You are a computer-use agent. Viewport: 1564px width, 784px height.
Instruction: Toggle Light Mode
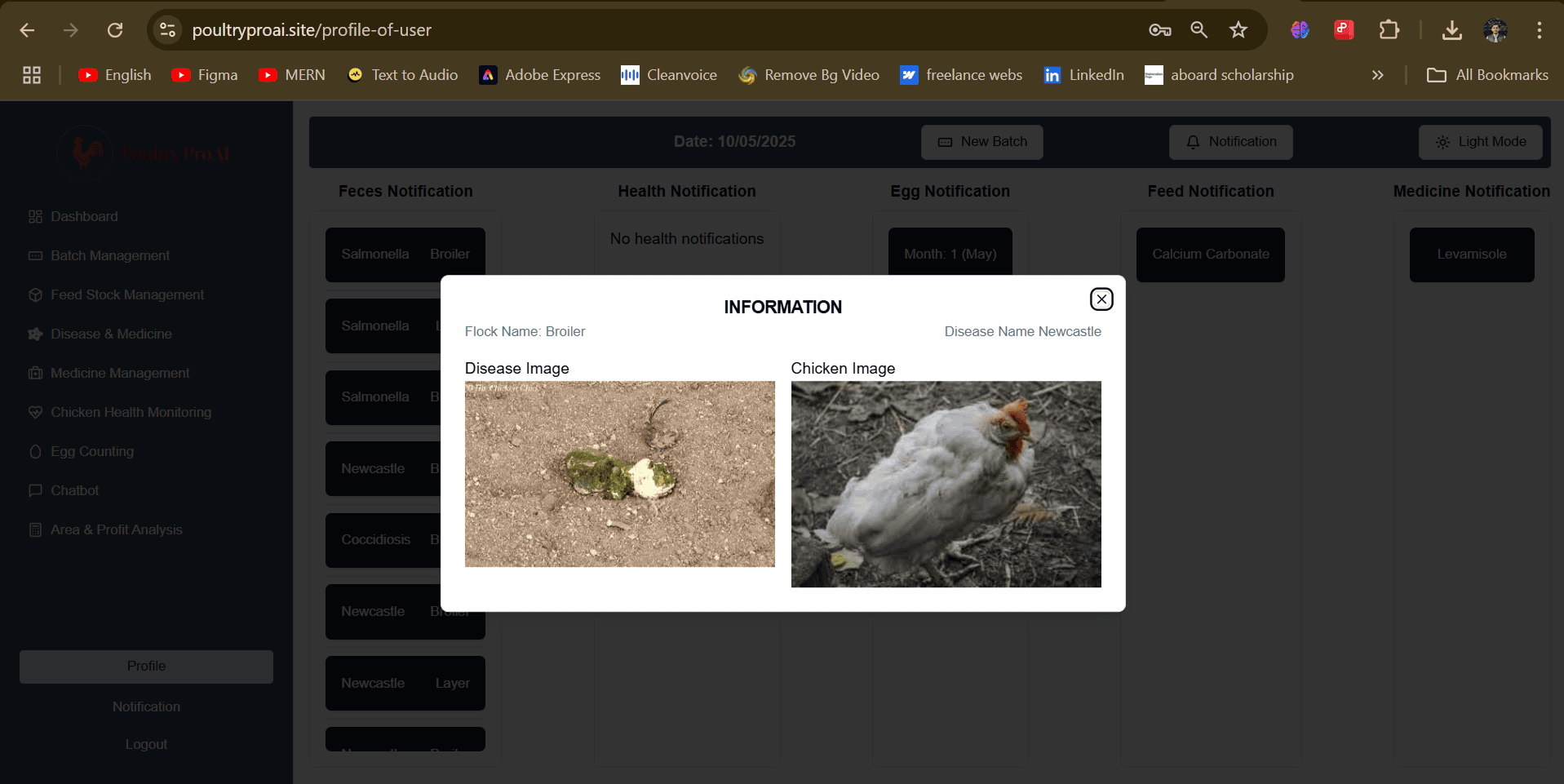(x=1481, y=142)
